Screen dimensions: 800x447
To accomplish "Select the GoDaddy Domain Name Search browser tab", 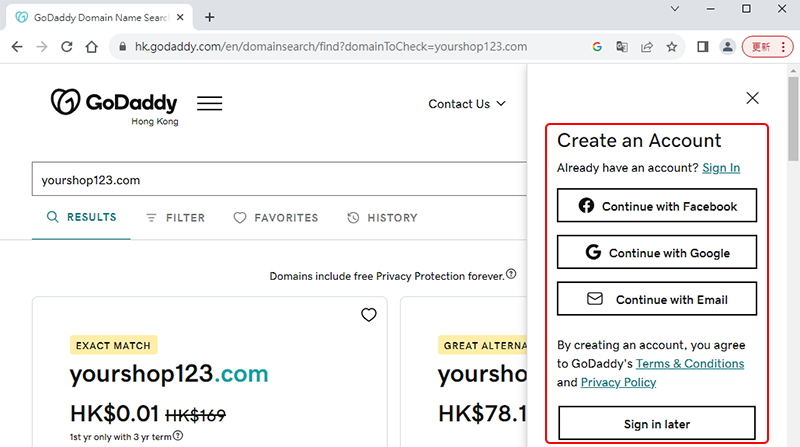I will (99, 17).
